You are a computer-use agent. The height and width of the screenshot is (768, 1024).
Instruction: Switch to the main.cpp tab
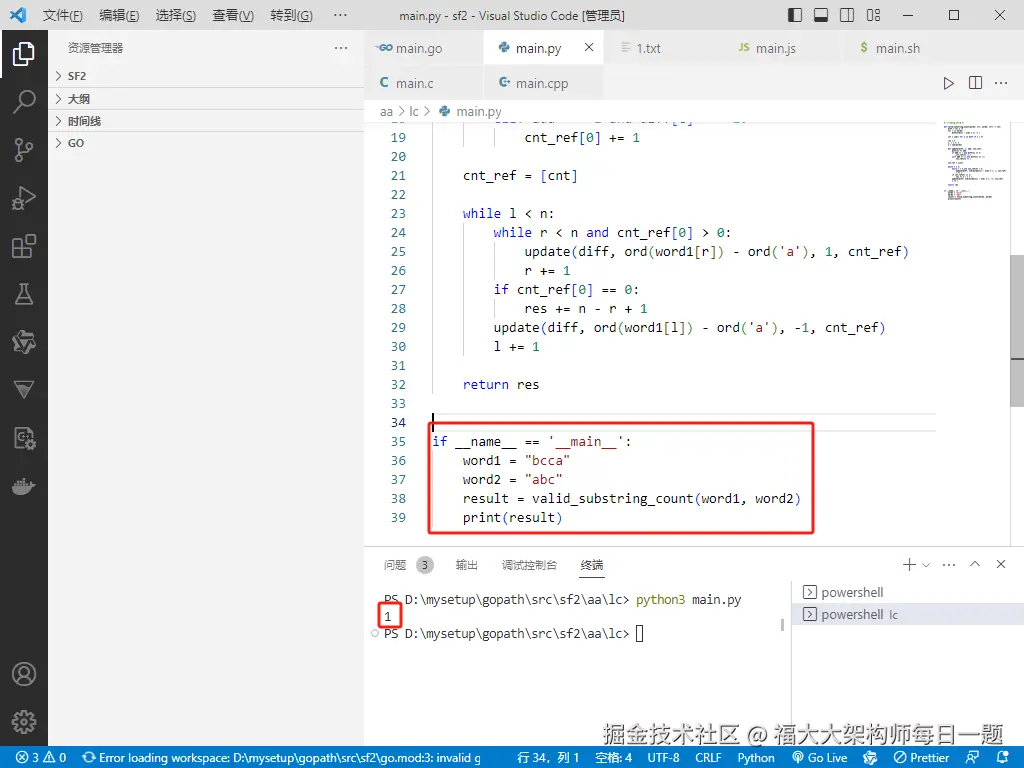[543, 83]
